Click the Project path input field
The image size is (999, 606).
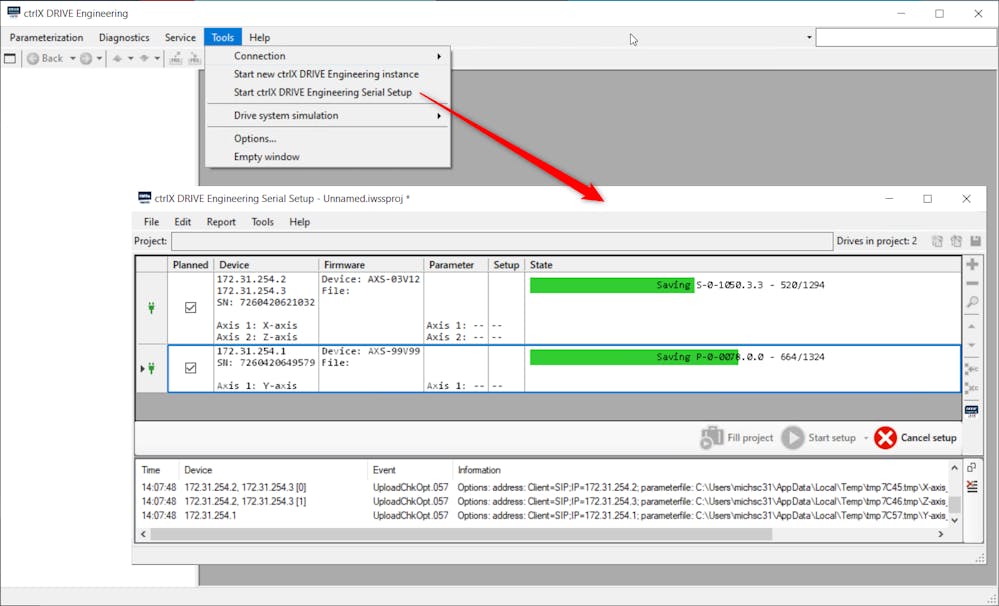[501, 241]
